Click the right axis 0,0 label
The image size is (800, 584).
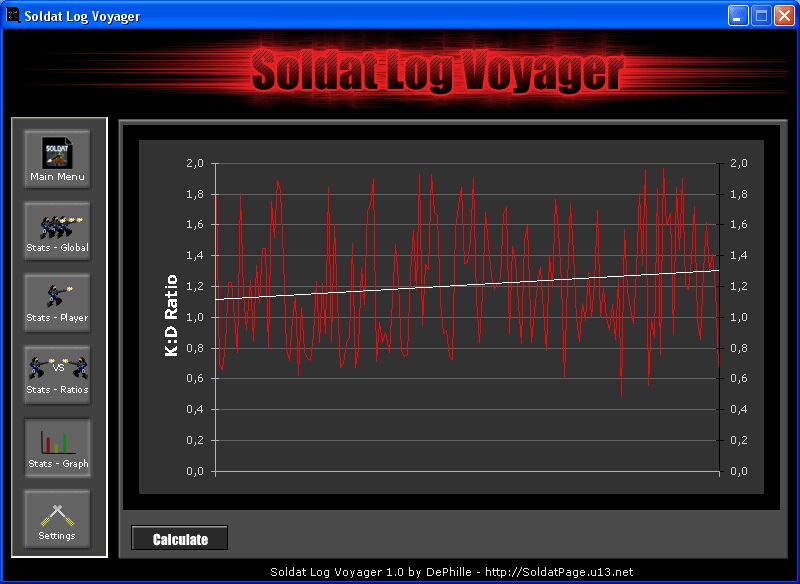pyautogui.click(x=739, y=471)
